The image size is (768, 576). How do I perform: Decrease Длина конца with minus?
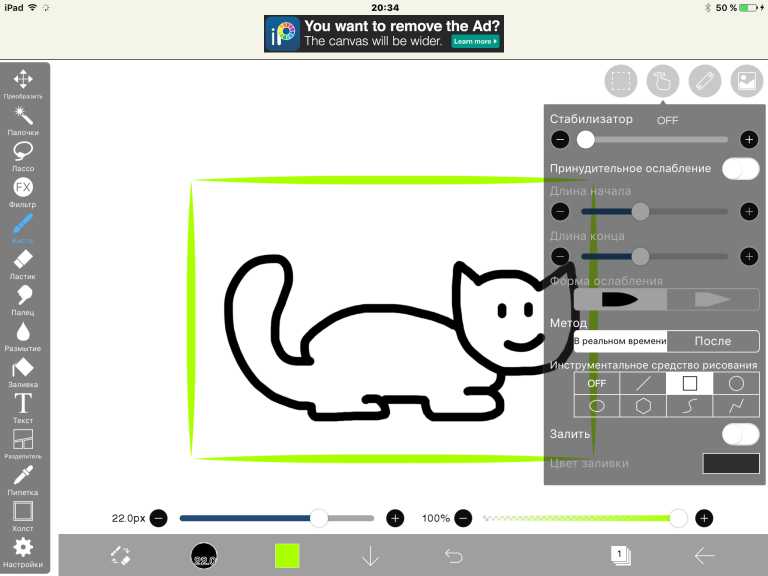click(560, 256)
